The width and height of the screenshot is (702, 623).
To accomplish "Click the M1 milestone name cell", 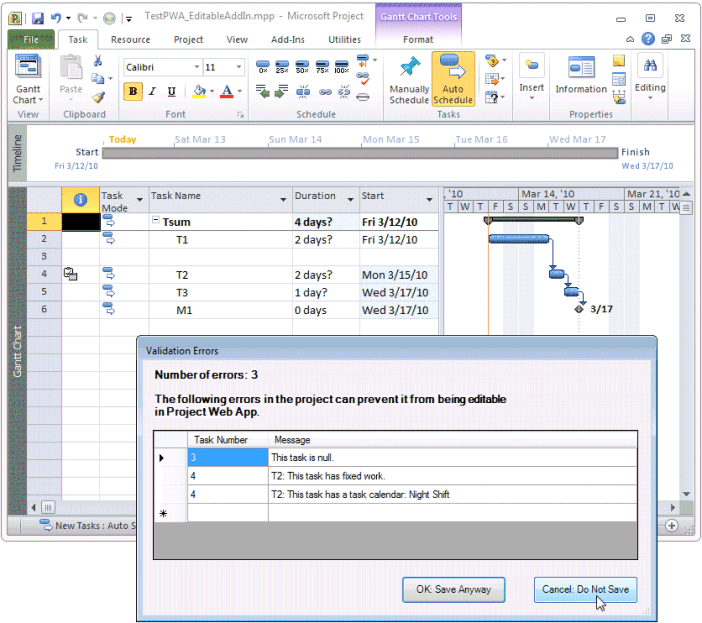I will pyautogui.click(x=221, y=310).
